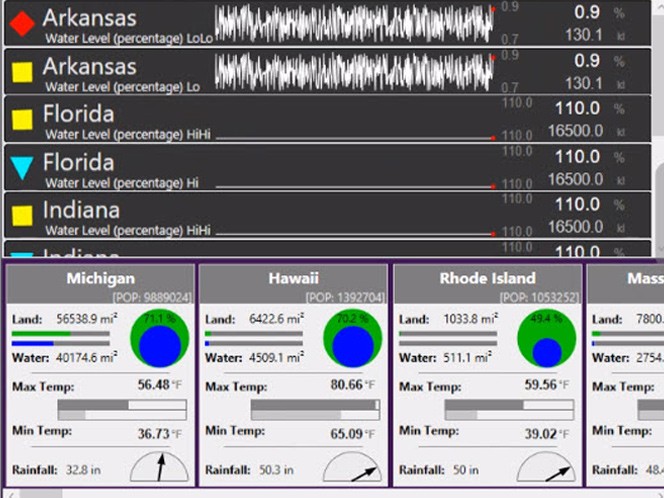664x498 pixels.
Task: Click Rhode Island's 49.4% pie chart
Action: pos(546,340)
